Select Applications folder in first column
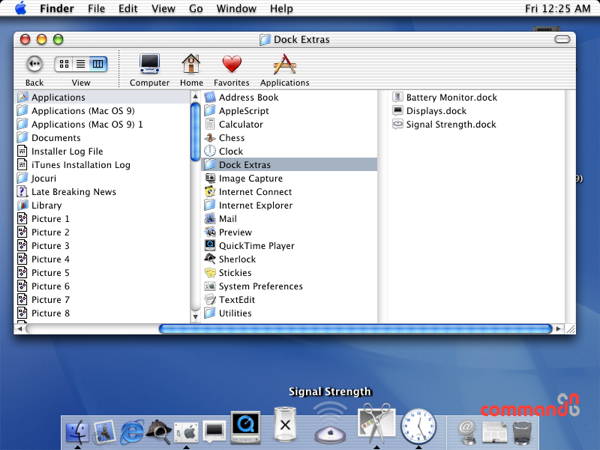 tap(102, 97)
